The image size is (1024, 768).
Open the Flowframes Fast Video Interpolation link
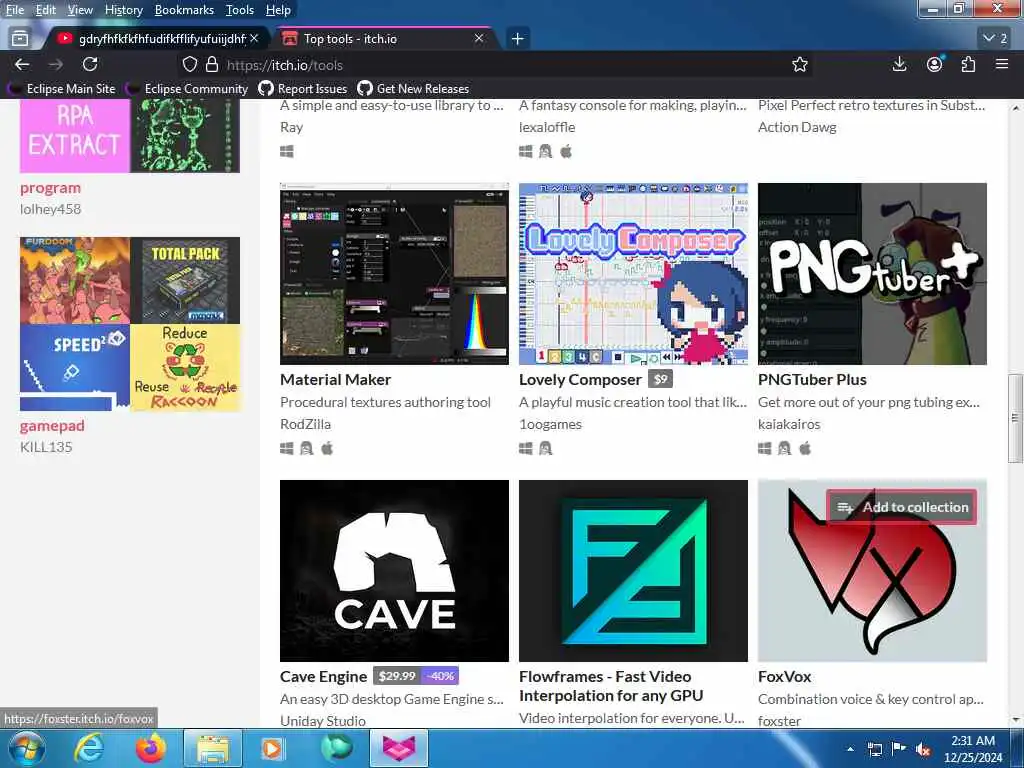click(611, 686)
